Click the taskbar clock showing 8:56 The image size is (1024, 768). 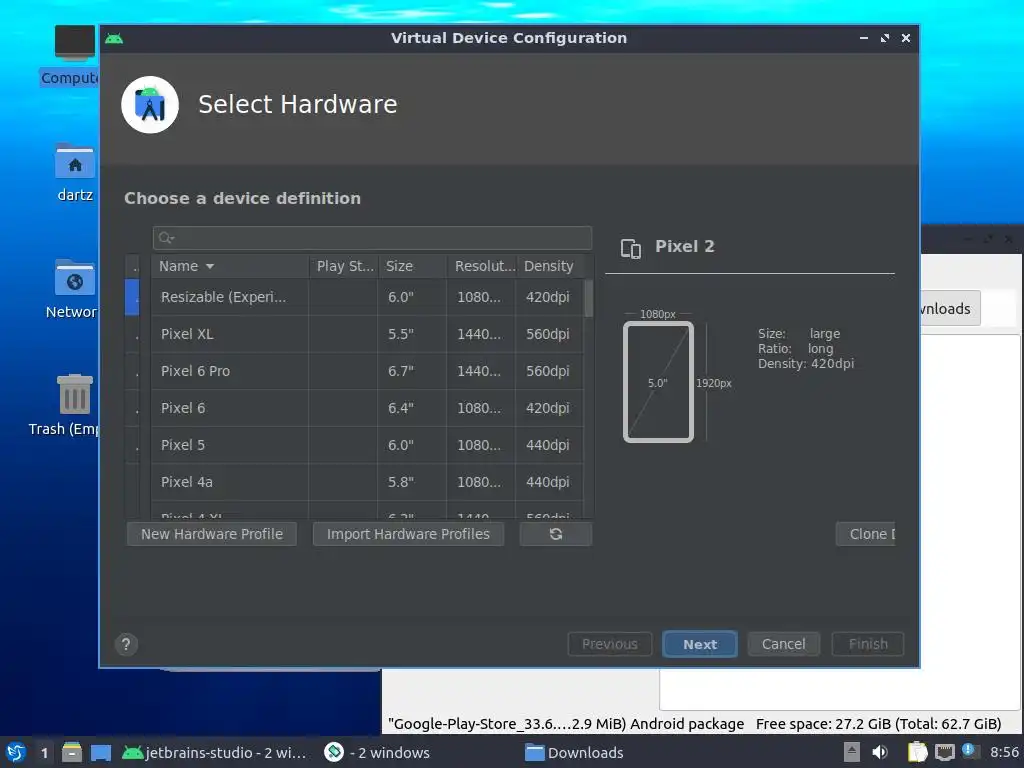tap(1004, 752)
